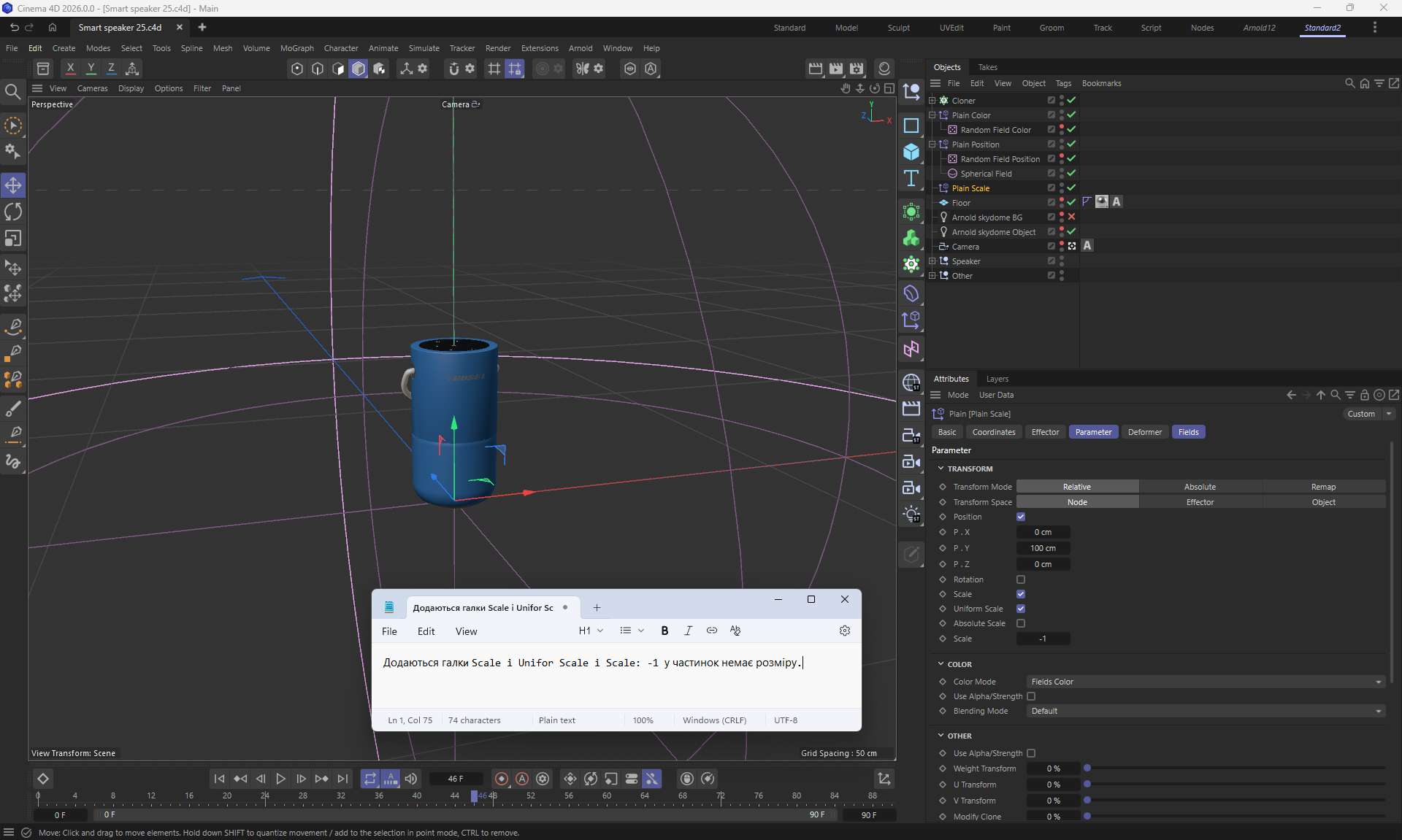Enable the Absolute Scale checkbox
The height and width of the screenshot is (840, 1402).
coord(1021,623)
